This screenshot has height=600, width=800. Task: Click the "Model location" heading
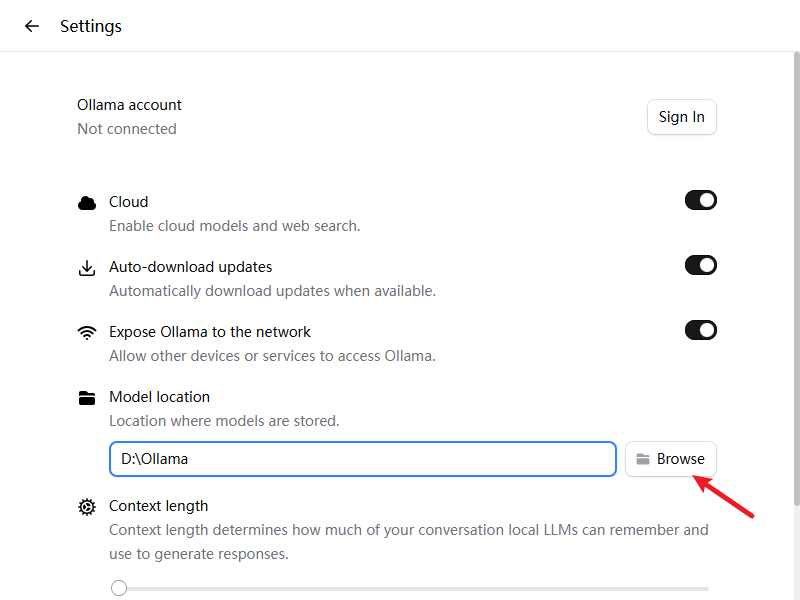click(159, 396)
